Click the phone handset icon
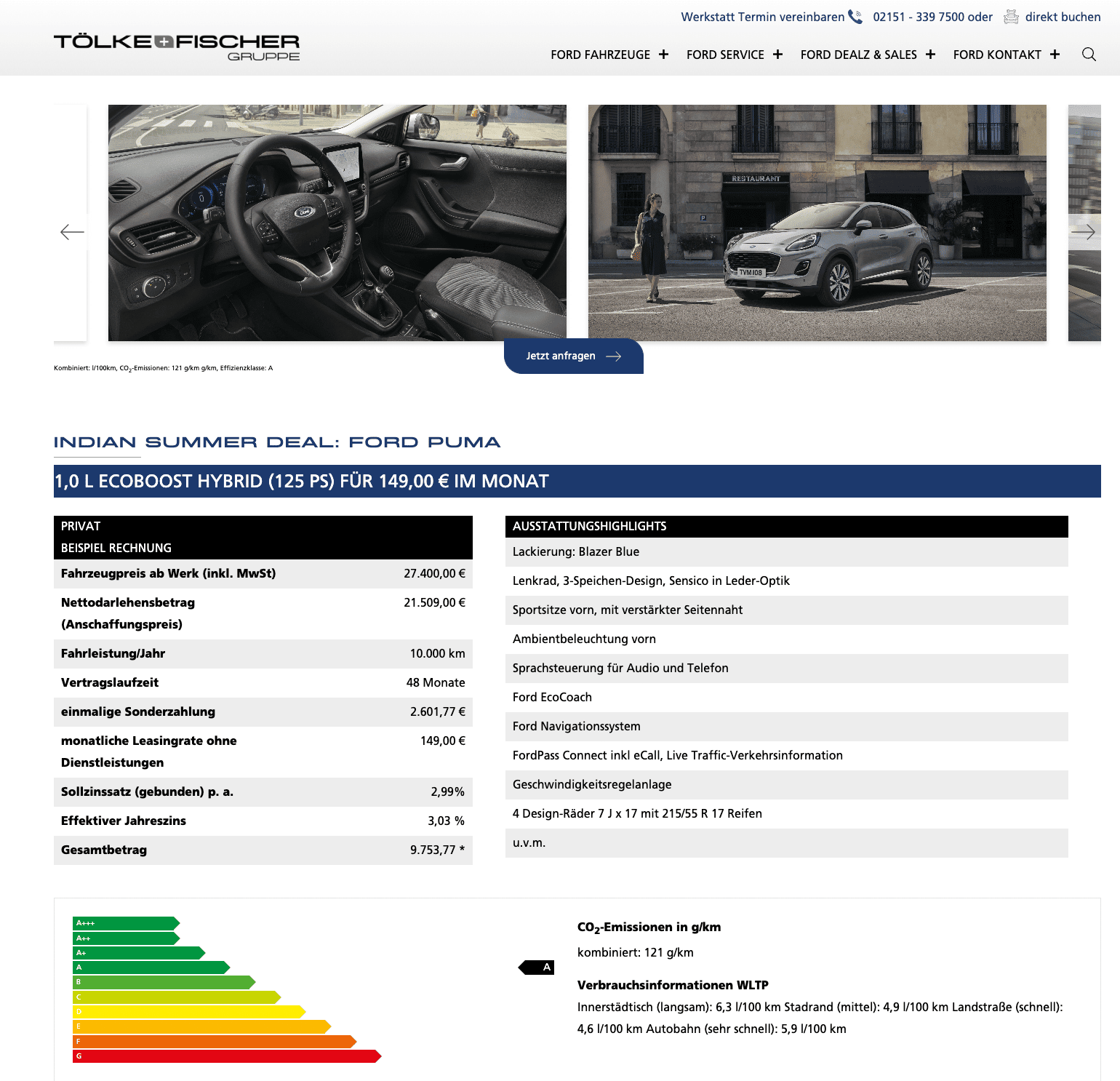The width and height of the screenshot is (1120, 1081). tap(855, 17)
